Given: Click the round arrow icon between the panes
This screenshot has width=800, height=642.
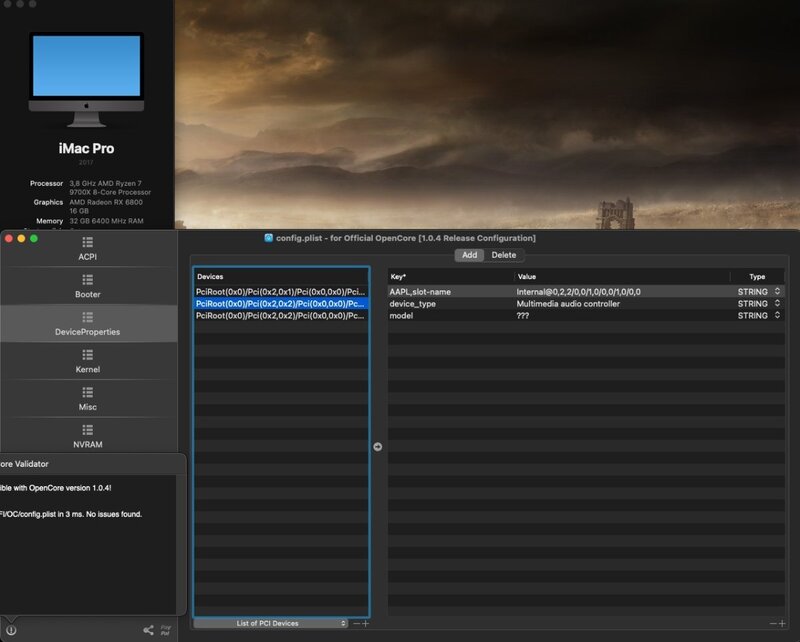Looking at the screenshot, I should pyautogui.click(x=378, y=447).
